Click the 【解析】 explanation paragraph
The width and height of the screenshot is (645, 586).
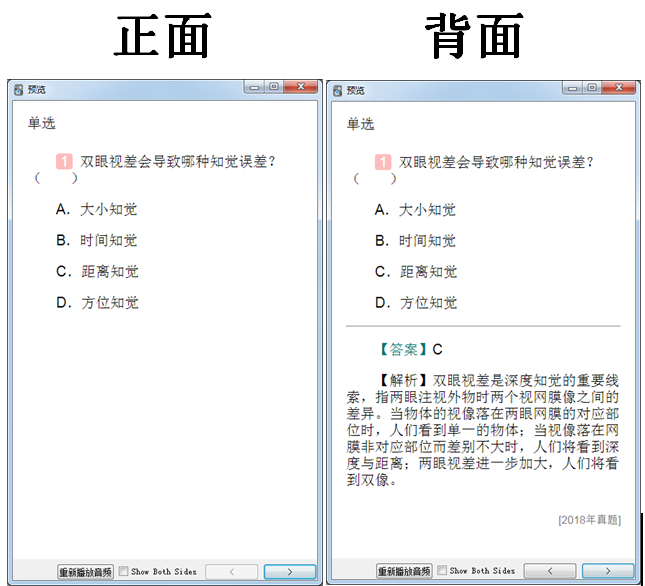[483, 430]
